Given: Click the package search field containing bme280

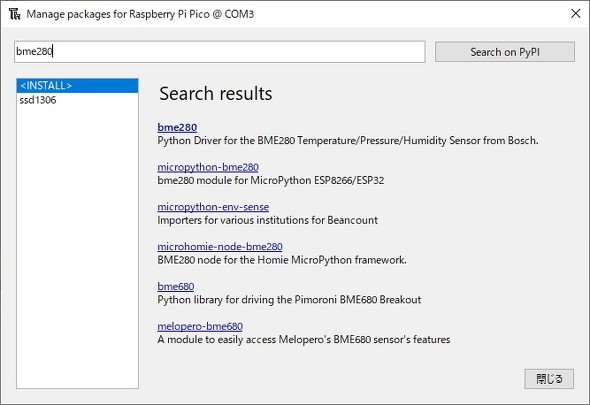Looking at the screenshot, I should point(220,52).
